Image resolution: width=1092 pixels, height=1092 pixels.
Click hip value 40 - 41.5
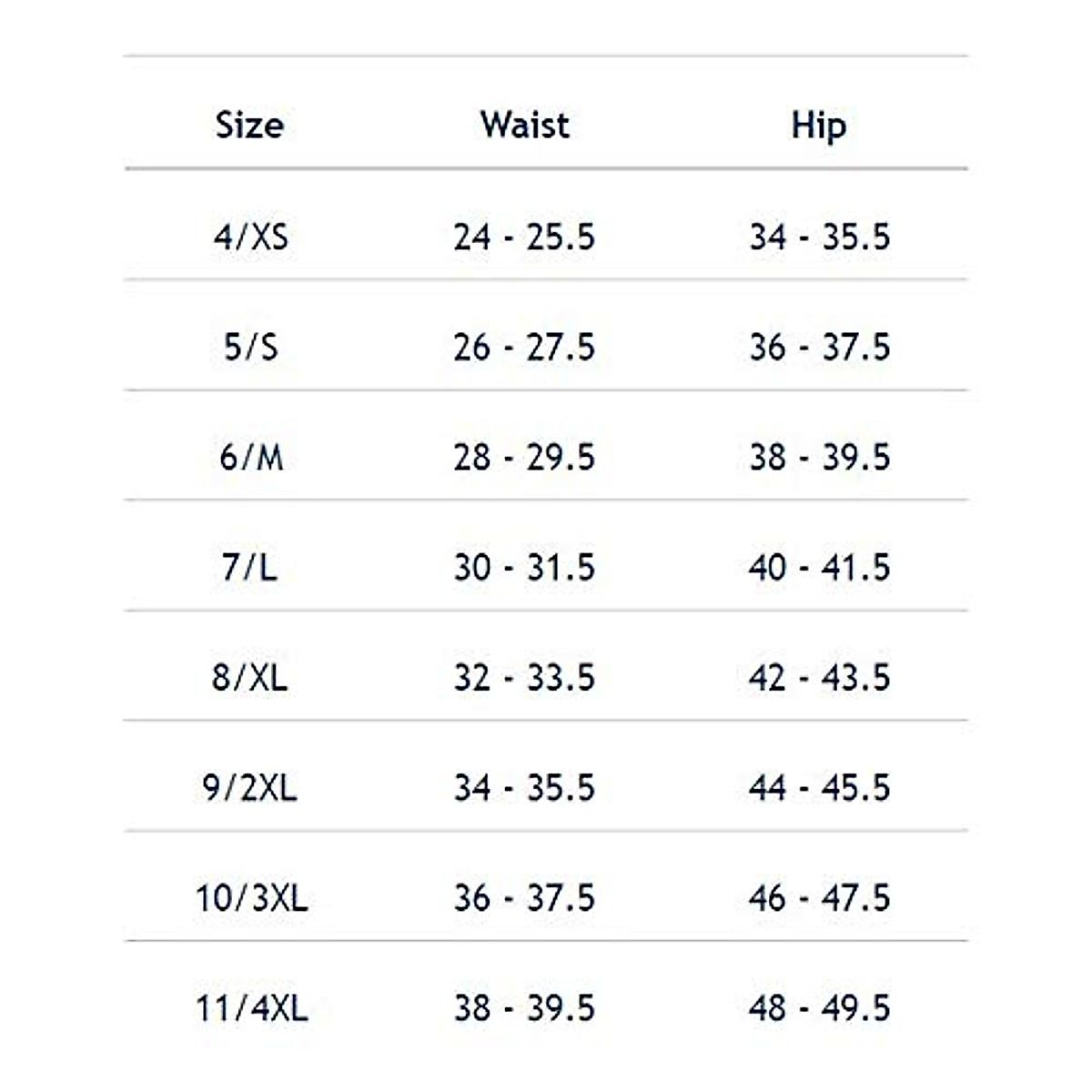click(819, 567)
